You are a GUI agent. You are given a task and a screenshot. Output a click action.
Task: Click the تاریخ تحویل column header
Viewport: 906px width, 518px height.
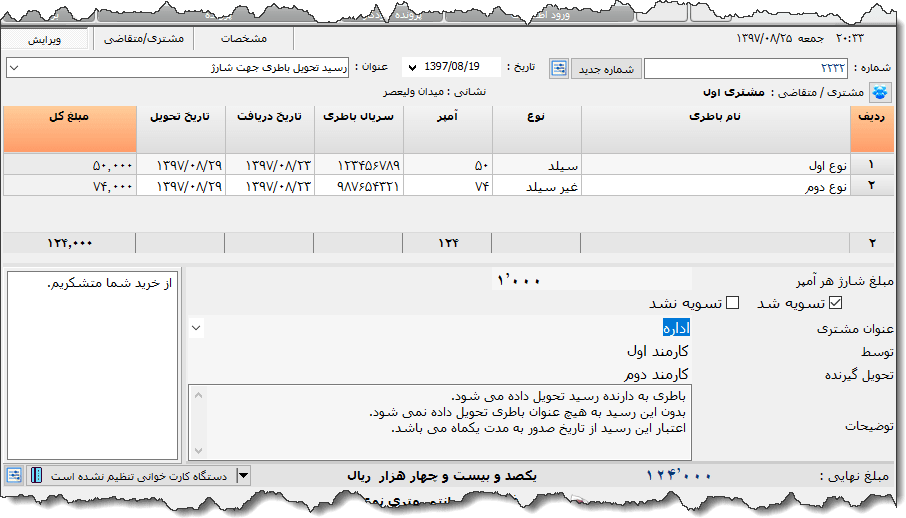click(x=181, y=129)
